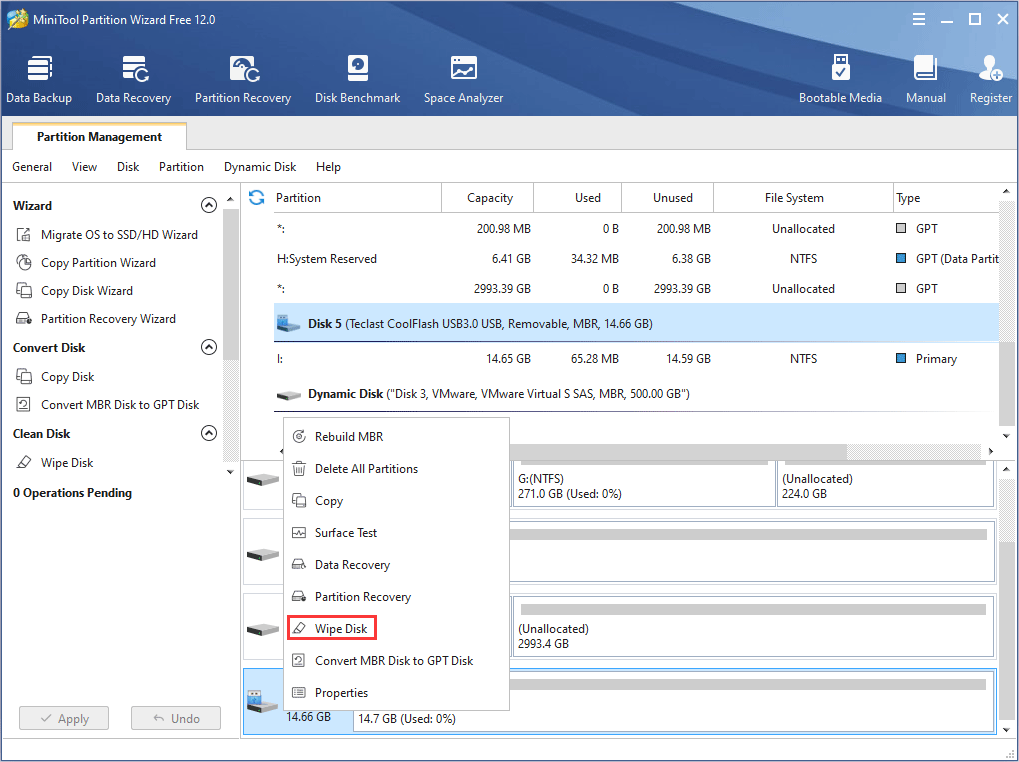Sort by the File System column header
The width and height of the screenshot is (1019, 762).
(804, 197)
